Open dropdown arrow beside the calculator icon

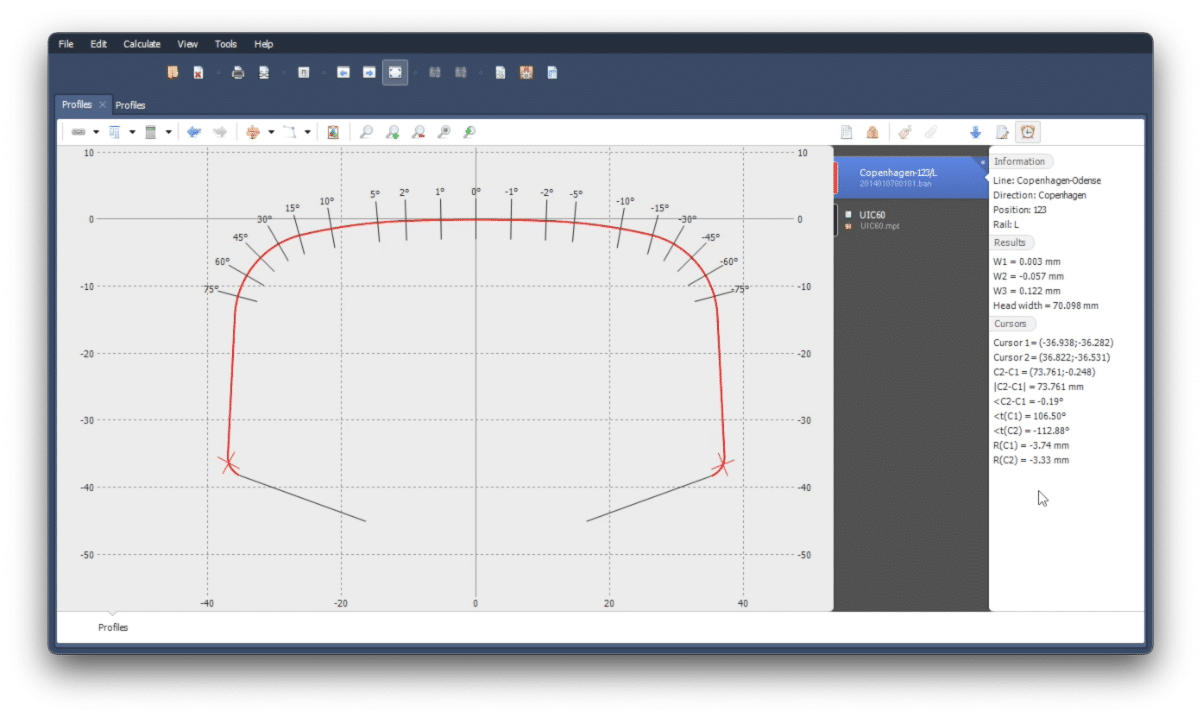[x=168, y=132]
